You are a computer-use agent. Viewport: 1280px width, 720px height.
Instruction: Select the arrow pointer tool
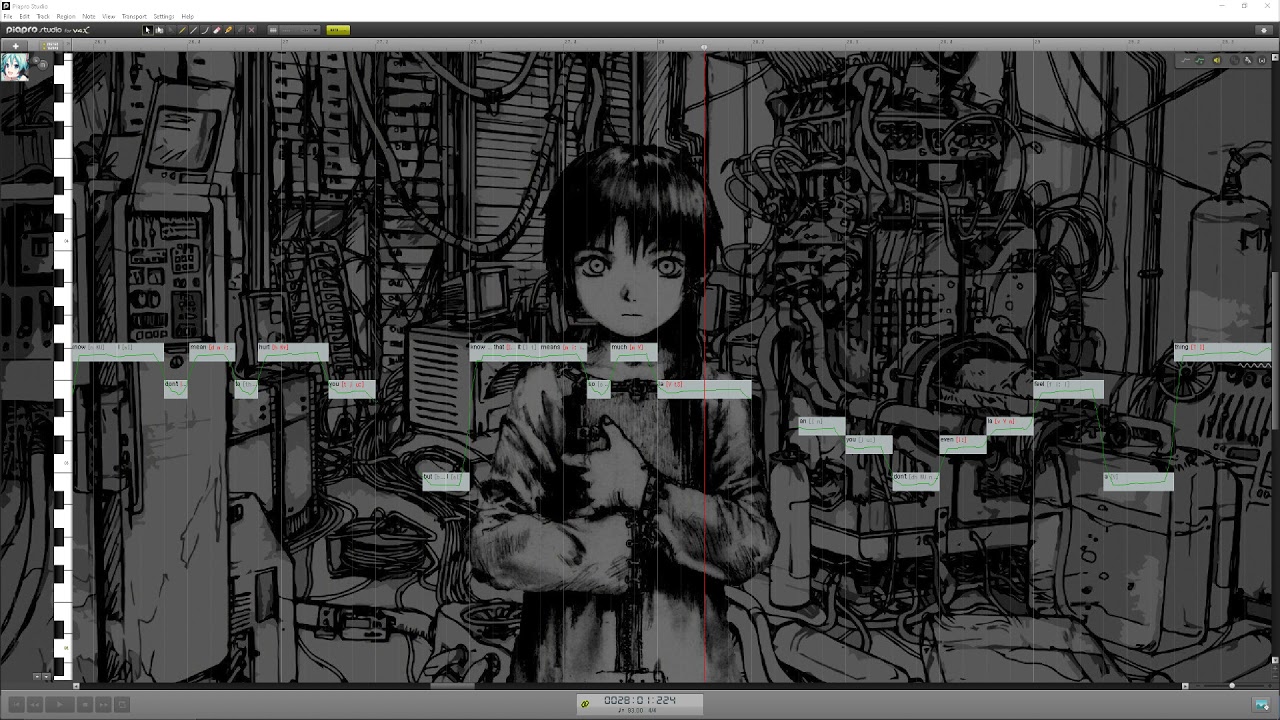[x=148, y=30]
